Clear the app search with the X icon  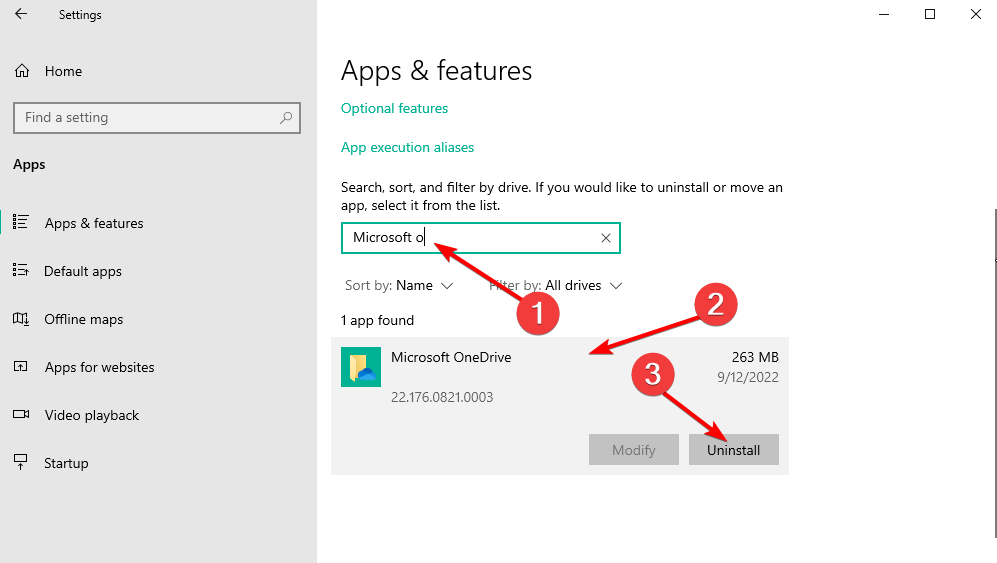point(606,238)
